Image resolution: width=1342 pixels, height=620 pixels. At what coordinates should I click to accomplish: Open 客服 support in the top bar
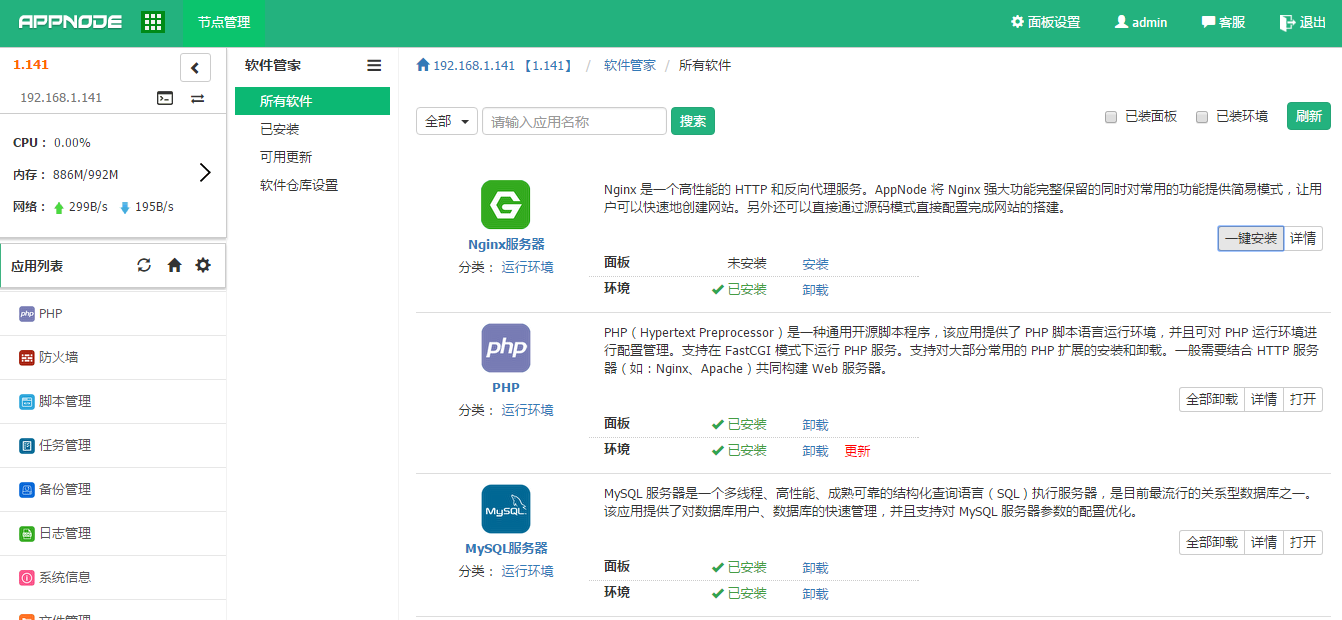tap(1223, 22)
